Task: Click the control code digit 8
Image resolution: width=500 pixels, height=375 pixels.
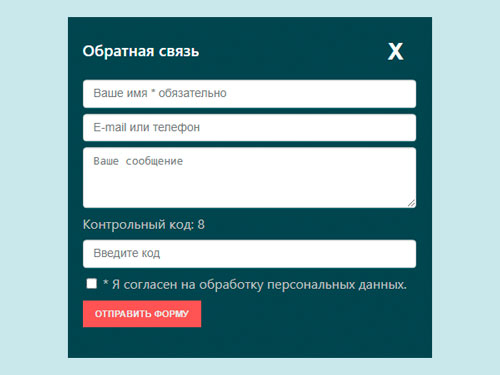Action: tap(201, 224)
